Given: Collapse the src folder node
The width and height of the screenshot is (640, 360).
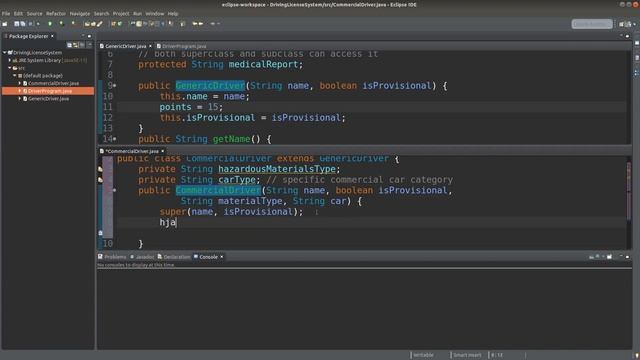Looking at the screenshot, I should (10, 68).
